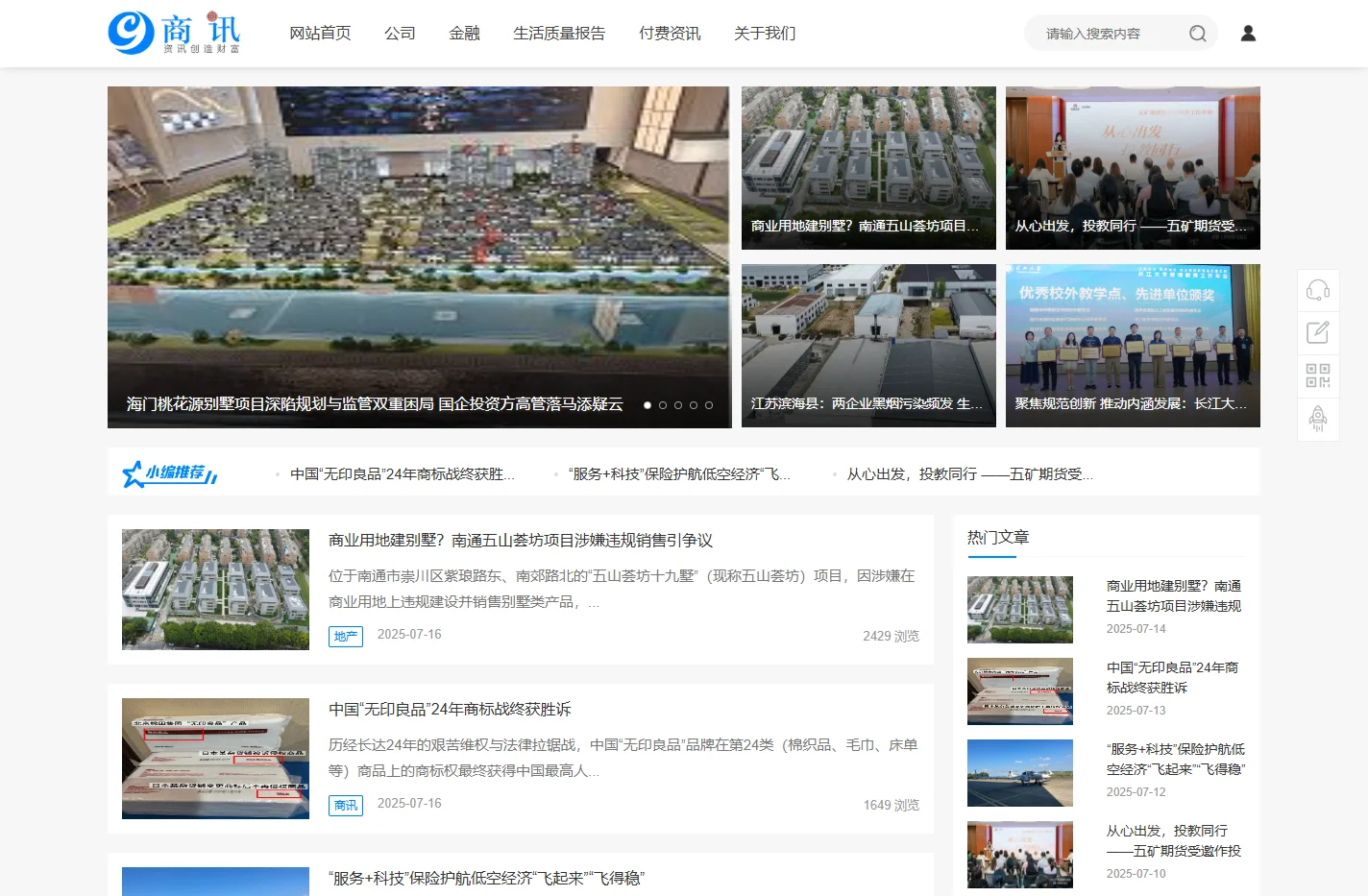Click the search input field
This screenshot has width=1368, height=896.
pos(1110,34)
